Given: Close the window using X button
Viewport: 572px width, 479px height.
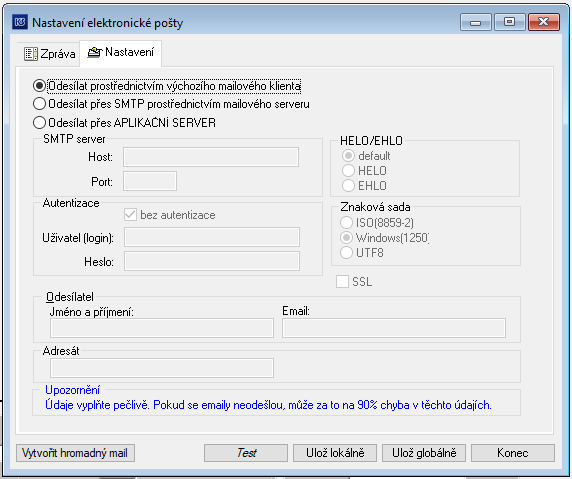Looking at the screenshot, I should [x=544, y=22].
